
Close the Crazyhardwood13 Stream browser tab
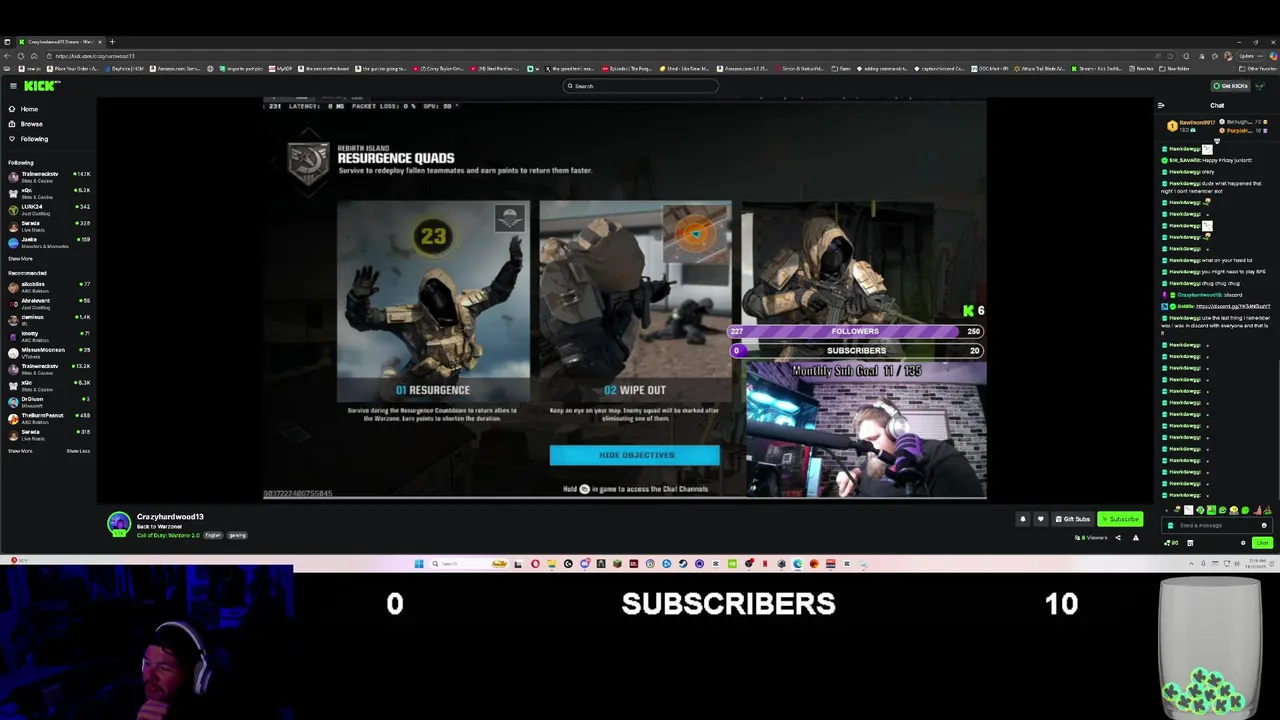click(x=100, y=42)
